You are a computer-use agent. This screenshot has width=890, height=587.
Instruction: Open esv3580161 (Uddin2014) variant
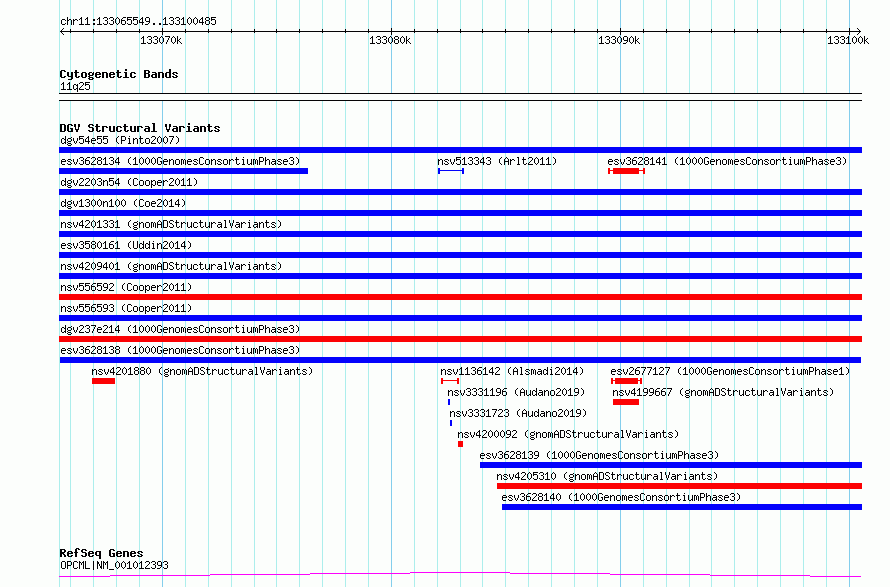coord(126,245)
